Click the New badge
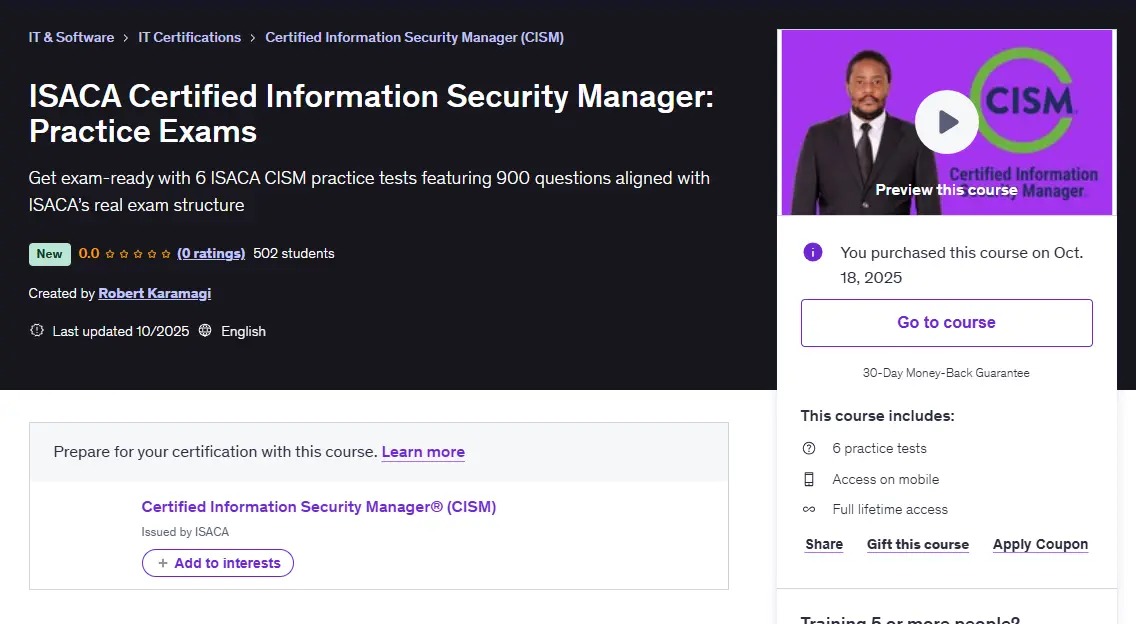The width and height of the screenshot is (1136, 624). click(49, 254)
